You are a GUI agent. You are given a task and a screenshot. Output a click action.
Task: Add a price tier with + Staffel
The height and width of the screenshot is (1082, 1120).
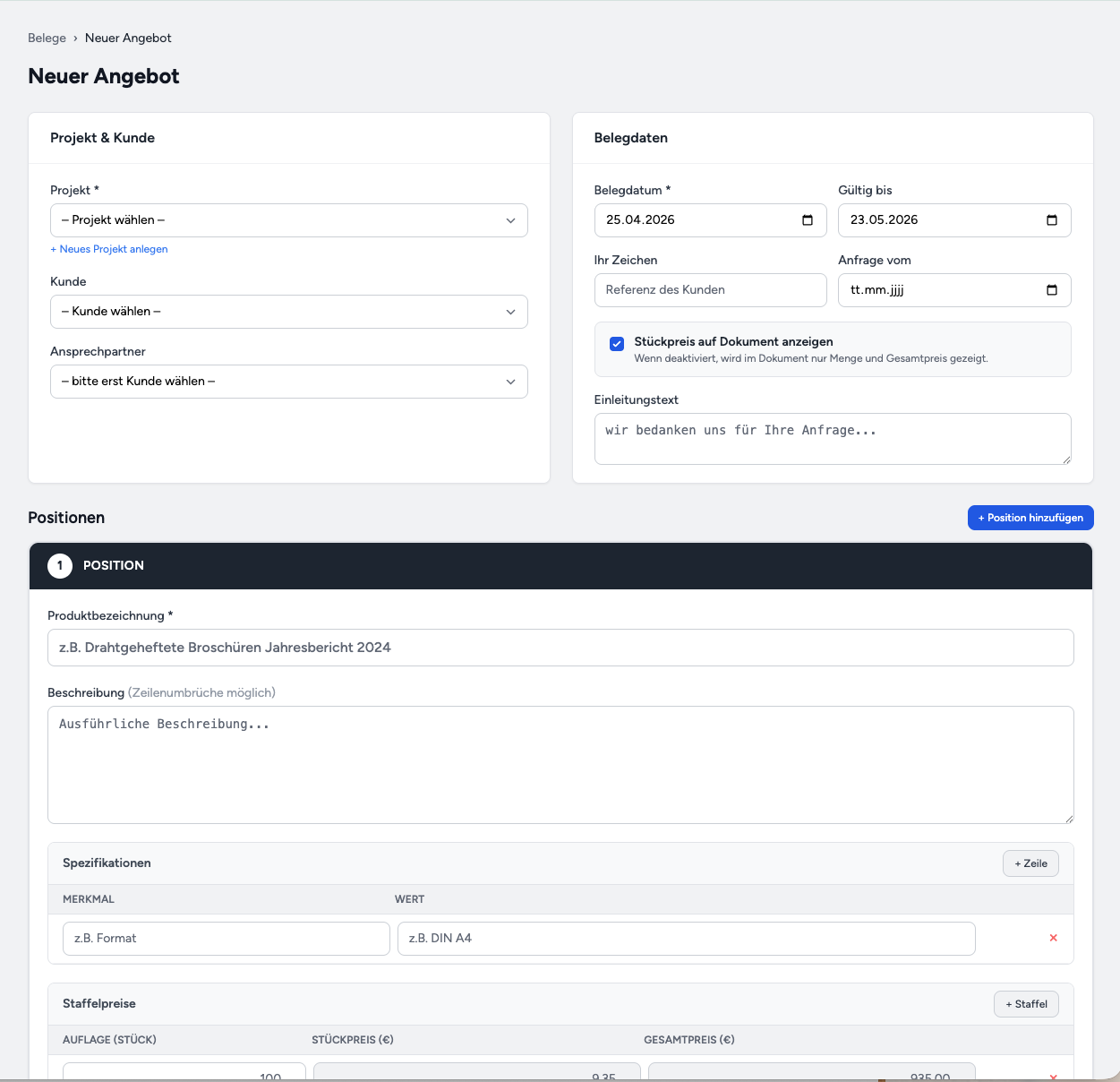[x=1026, y=1004]
